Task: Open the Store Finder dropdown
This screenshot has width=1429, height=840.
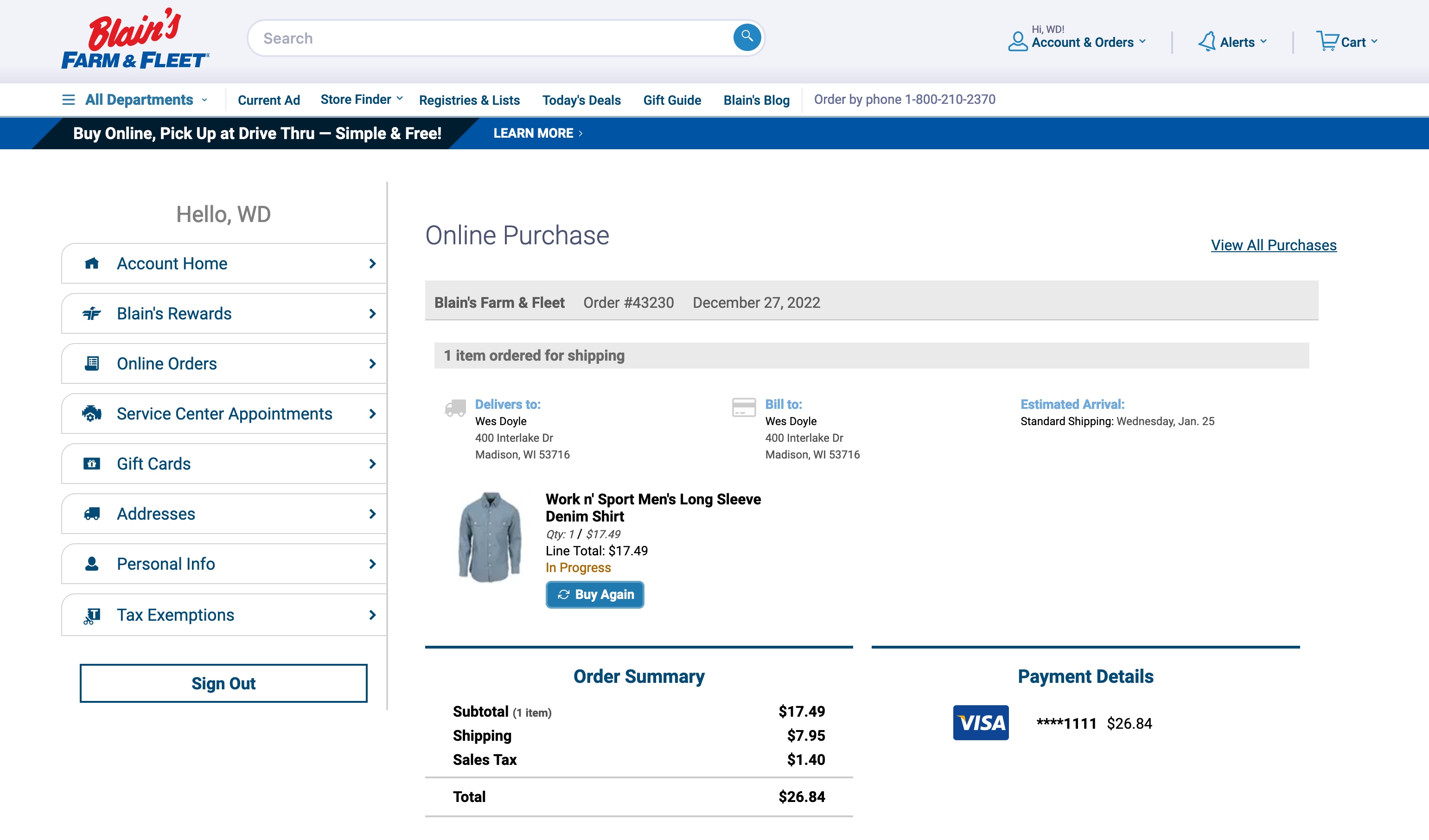Action: click(x=361, y=99)
